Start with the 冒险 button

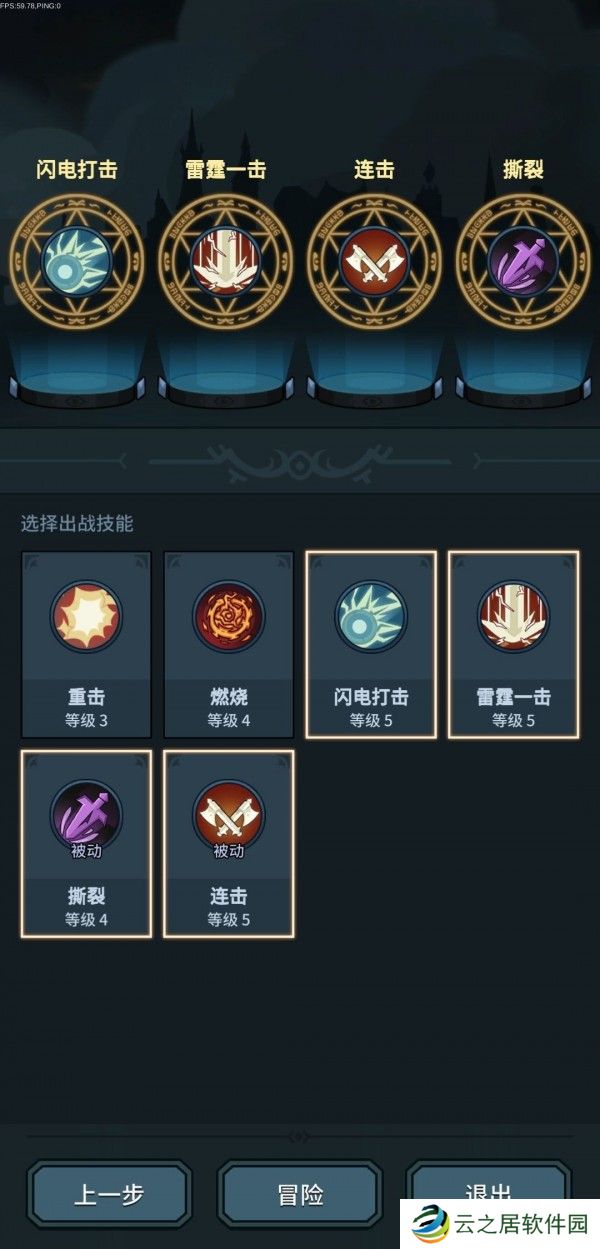point(300,1195)
